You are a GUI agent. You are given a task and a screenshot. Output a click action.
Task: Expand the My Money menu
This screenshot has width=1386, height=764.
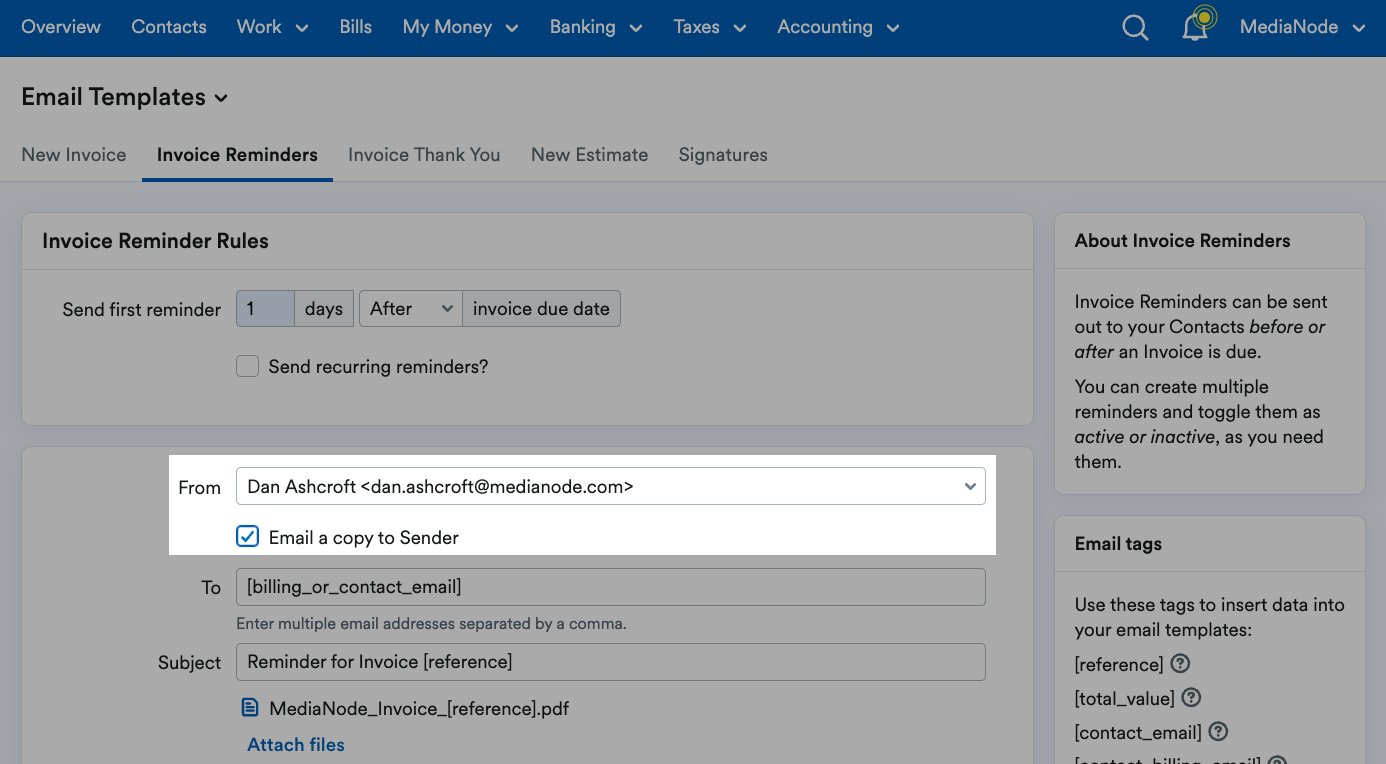pos(460,27)
